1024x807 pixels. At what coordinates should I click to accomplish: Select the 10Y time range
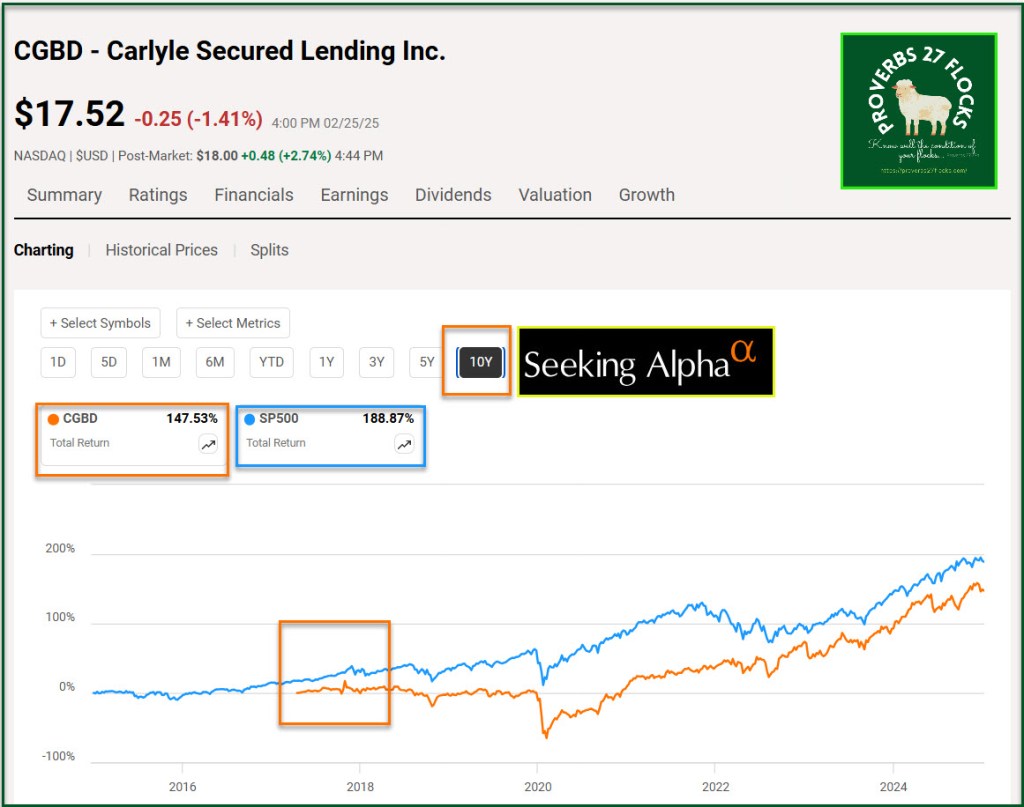481,362
